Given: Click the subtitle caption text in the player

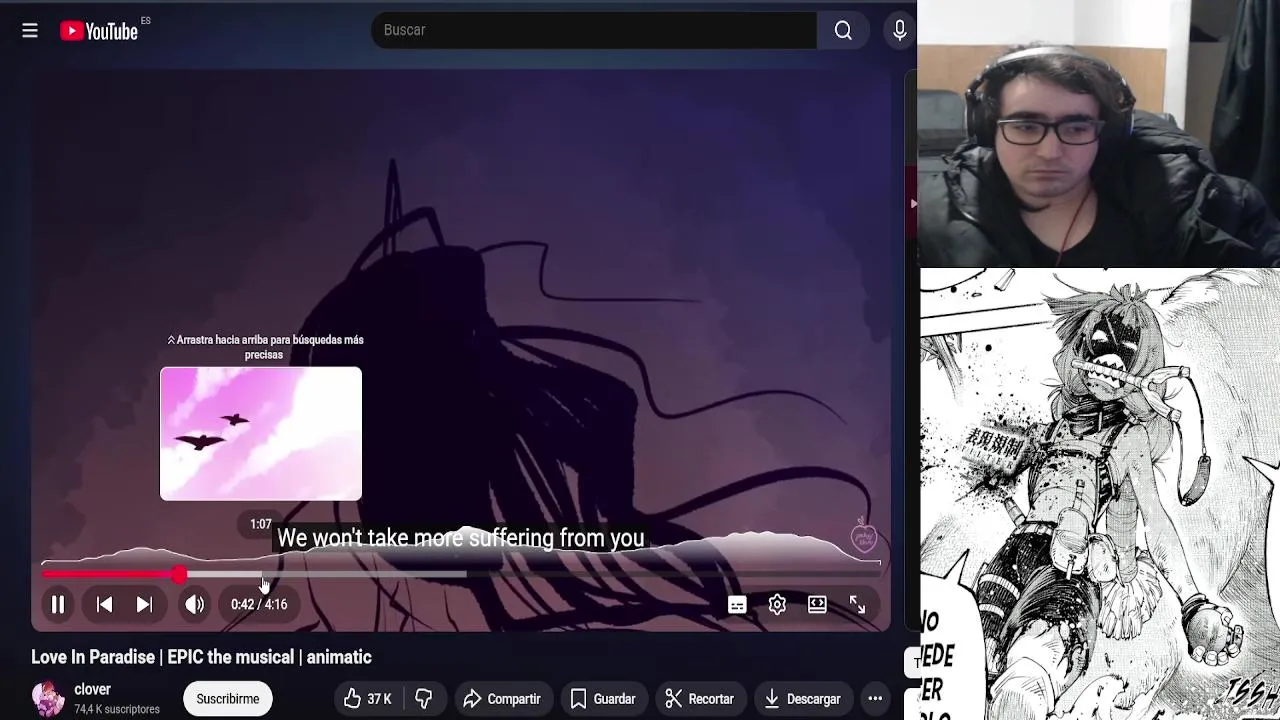Looking at the screenshot, I should (x=460, y=538).
